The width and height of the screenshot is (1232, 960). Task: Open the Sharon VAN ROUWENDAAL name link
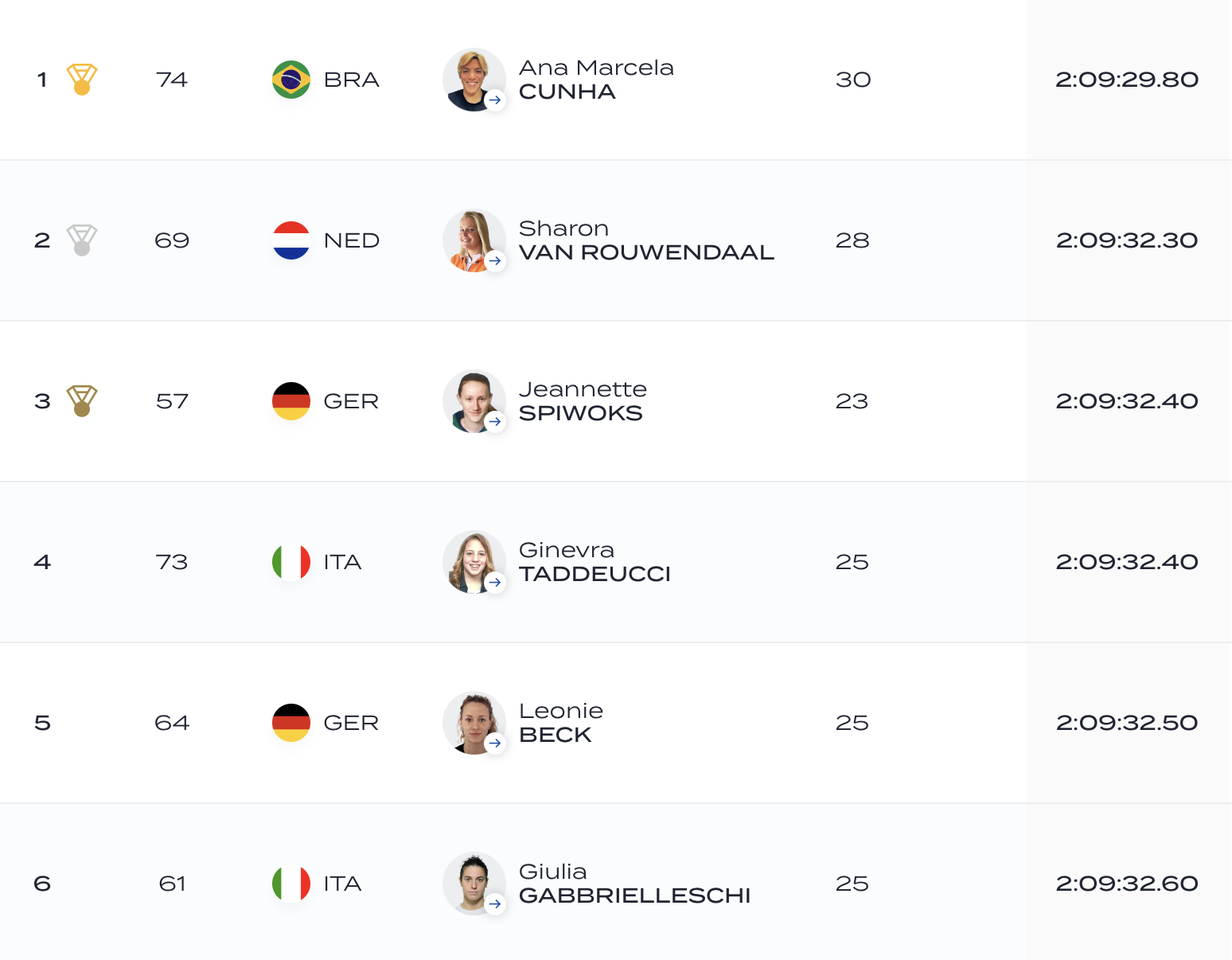pyautogui.click(x=646, y=240)
